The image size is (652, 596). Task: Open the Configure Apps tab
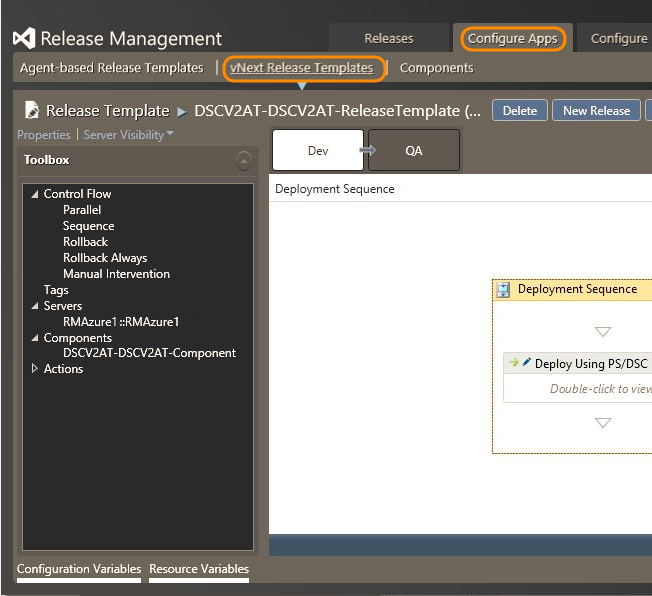[513, 38]
